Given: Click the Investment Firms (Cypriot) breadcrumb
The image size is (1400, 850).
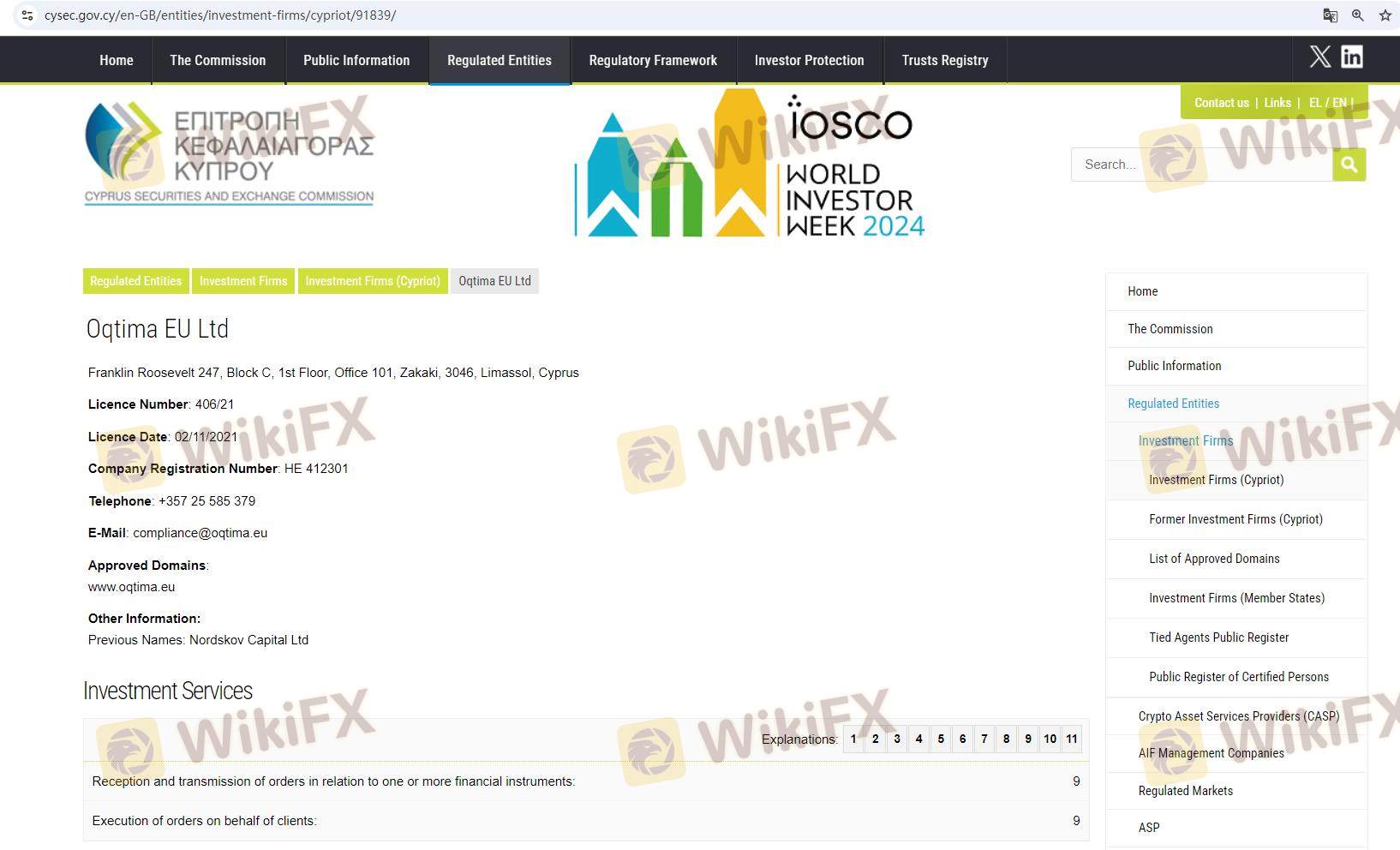Looking at the screenshot, I should pos(373,281).
